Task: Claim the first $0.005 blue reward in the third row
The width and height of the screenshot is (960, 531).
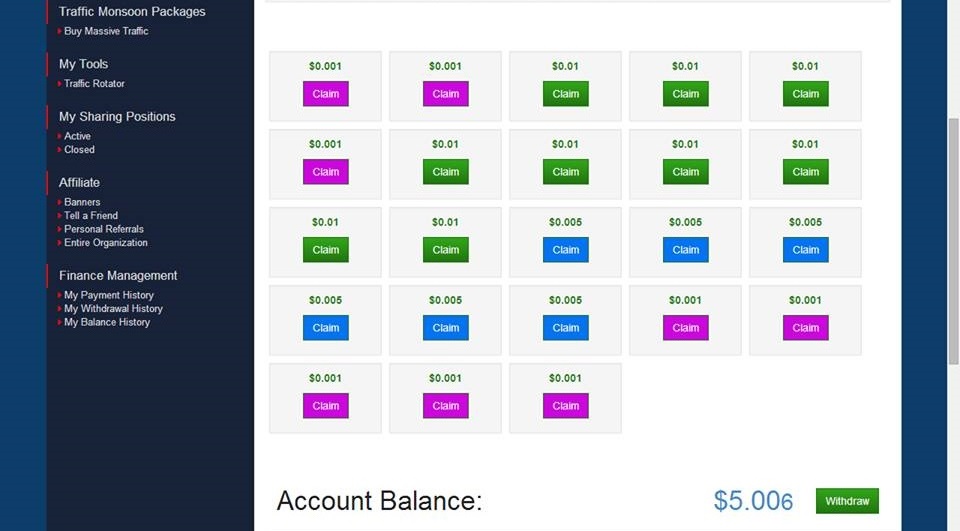Action: coord(566,250)
